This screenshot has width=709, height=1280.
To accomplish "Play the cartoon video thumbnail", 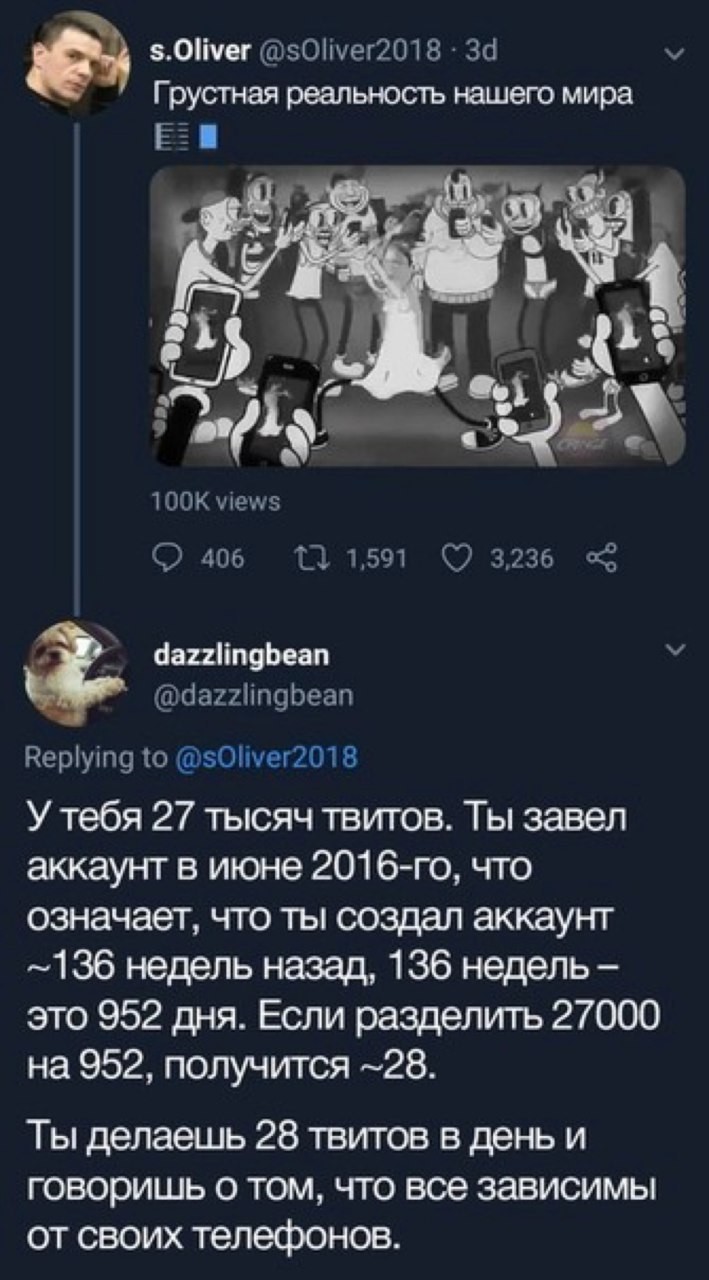I will [x=418, y=316].
